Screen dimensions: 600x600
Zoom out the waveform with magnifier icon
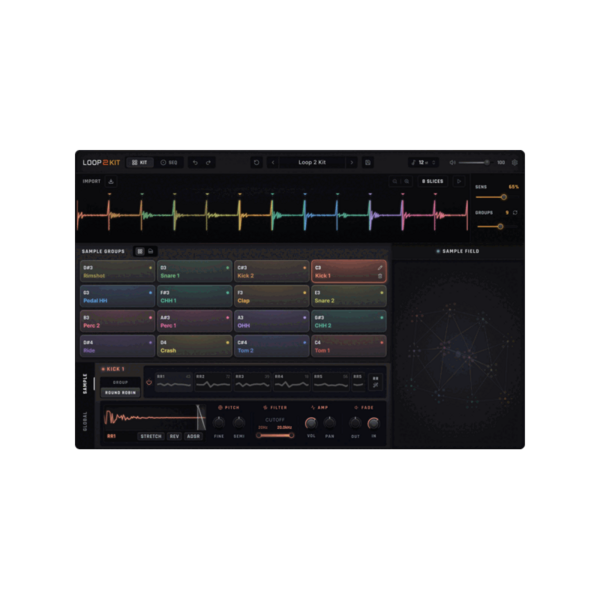point(395,181)
